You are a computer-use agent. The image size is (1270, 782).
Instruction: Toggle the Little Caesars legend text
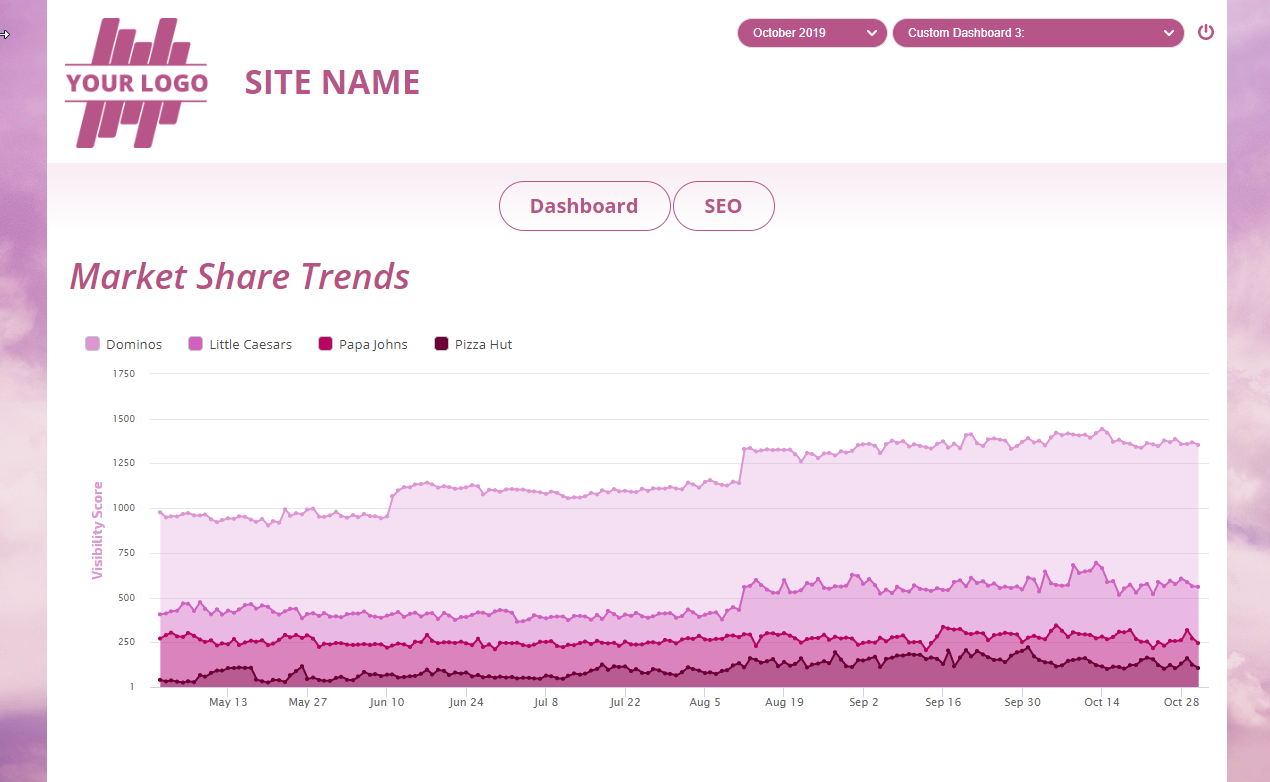(250, 344)
